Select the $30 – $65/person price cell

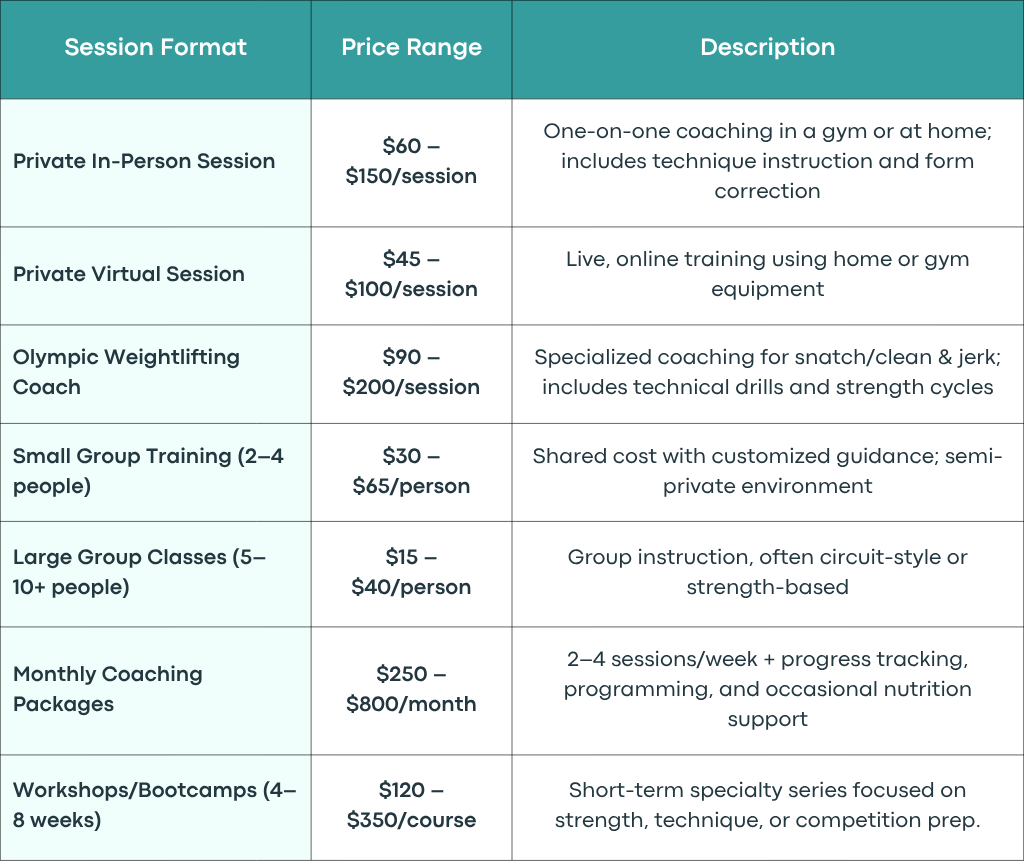[411, 472]
